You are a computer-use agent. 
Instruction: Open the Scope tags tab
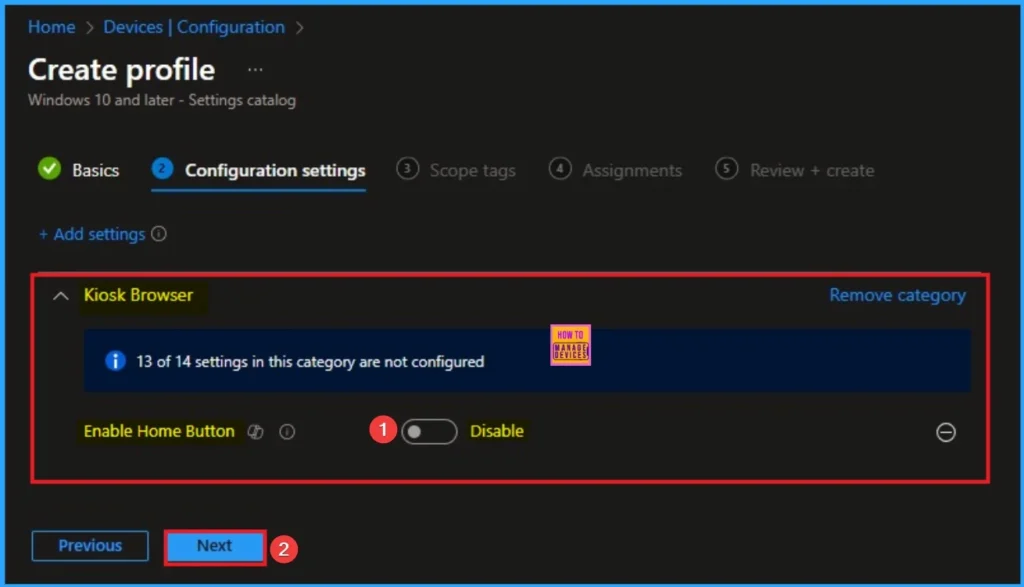coord(472,170)
